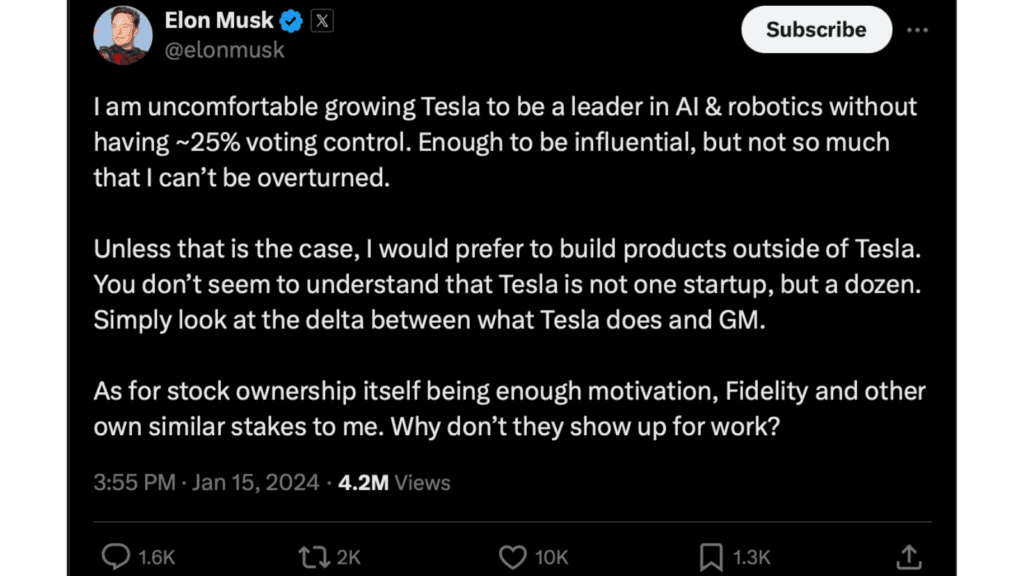1024x576 pixels.
Task: Click the blue verified checkmark badge
Action: [292, 20]
